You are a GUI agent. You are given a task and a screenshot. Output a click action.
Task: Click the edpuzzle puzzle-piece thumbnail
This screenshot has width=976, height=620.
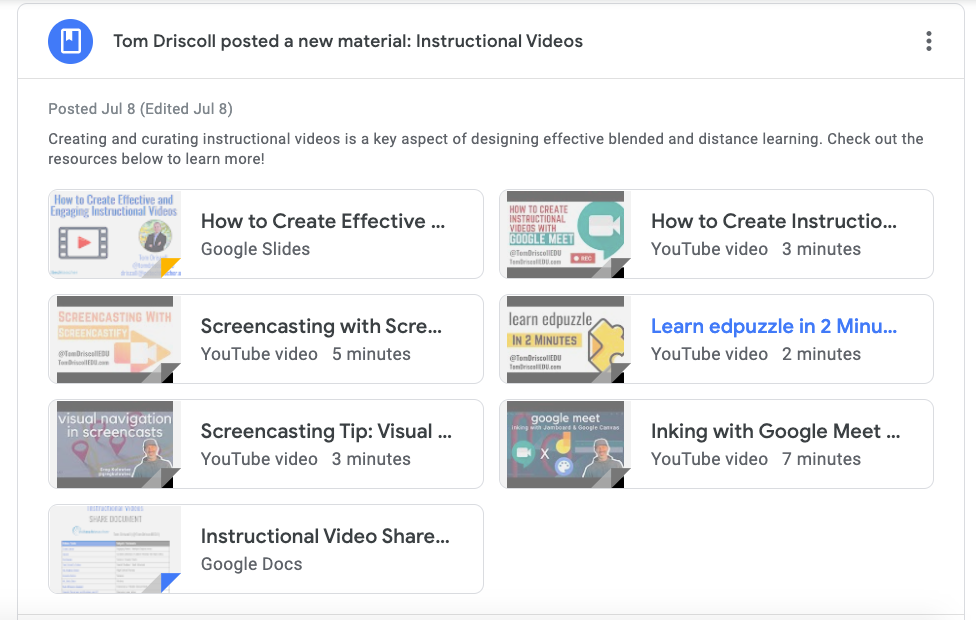tap(565, 336)
